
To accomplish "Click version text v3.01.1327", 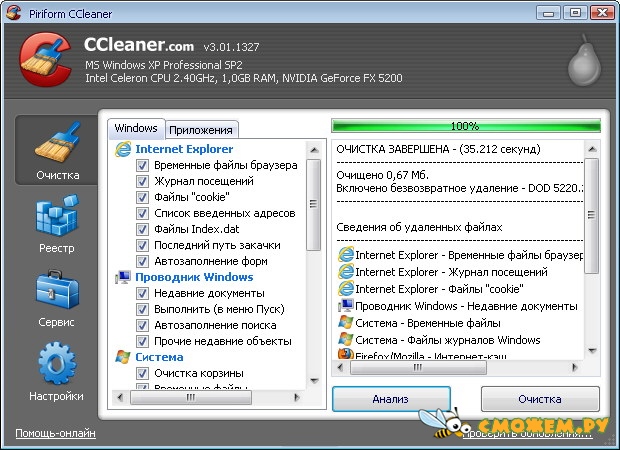I will pos(231,47).
